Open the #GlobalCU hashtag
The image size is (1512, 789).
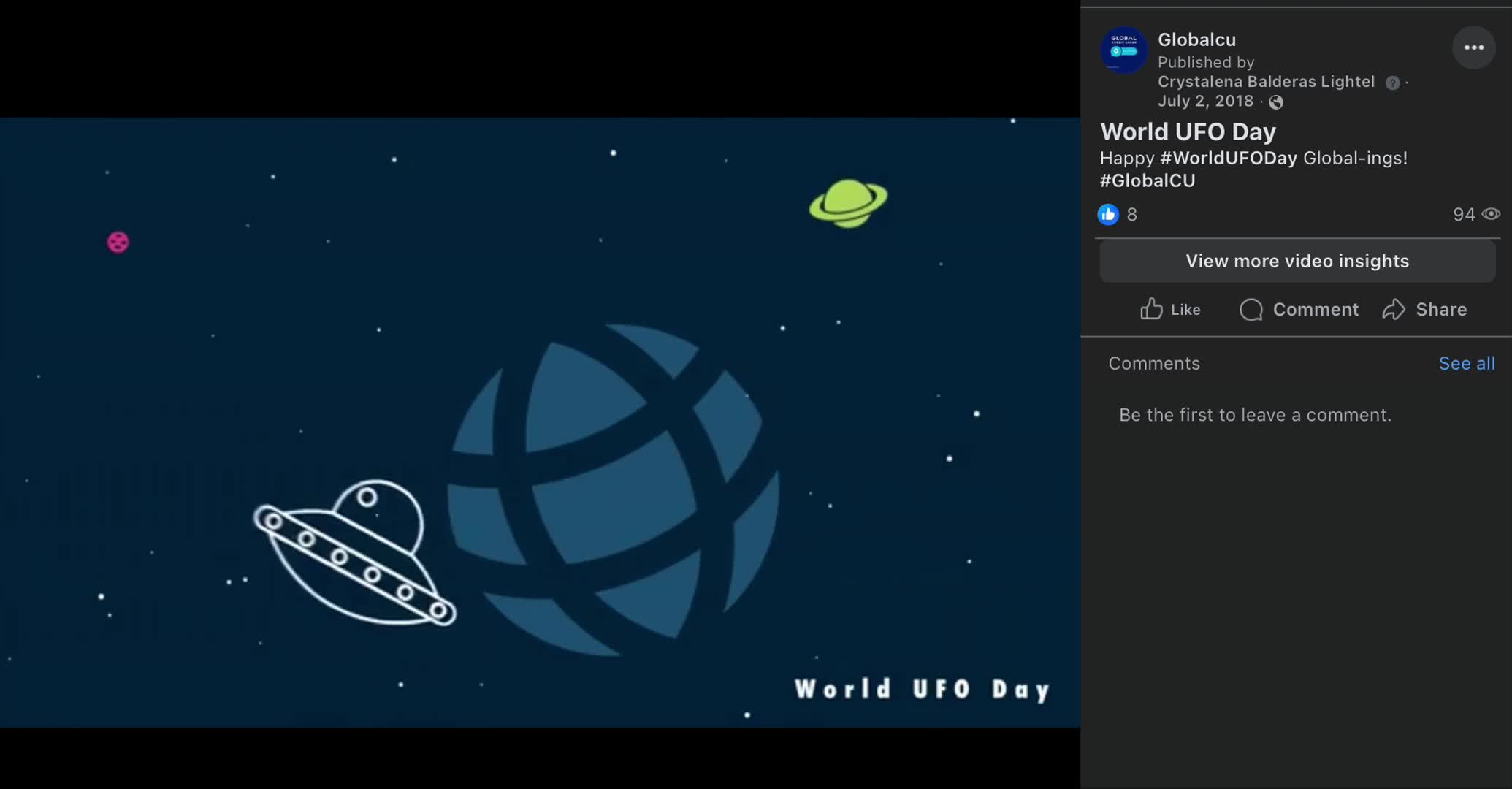point(1148,180)
